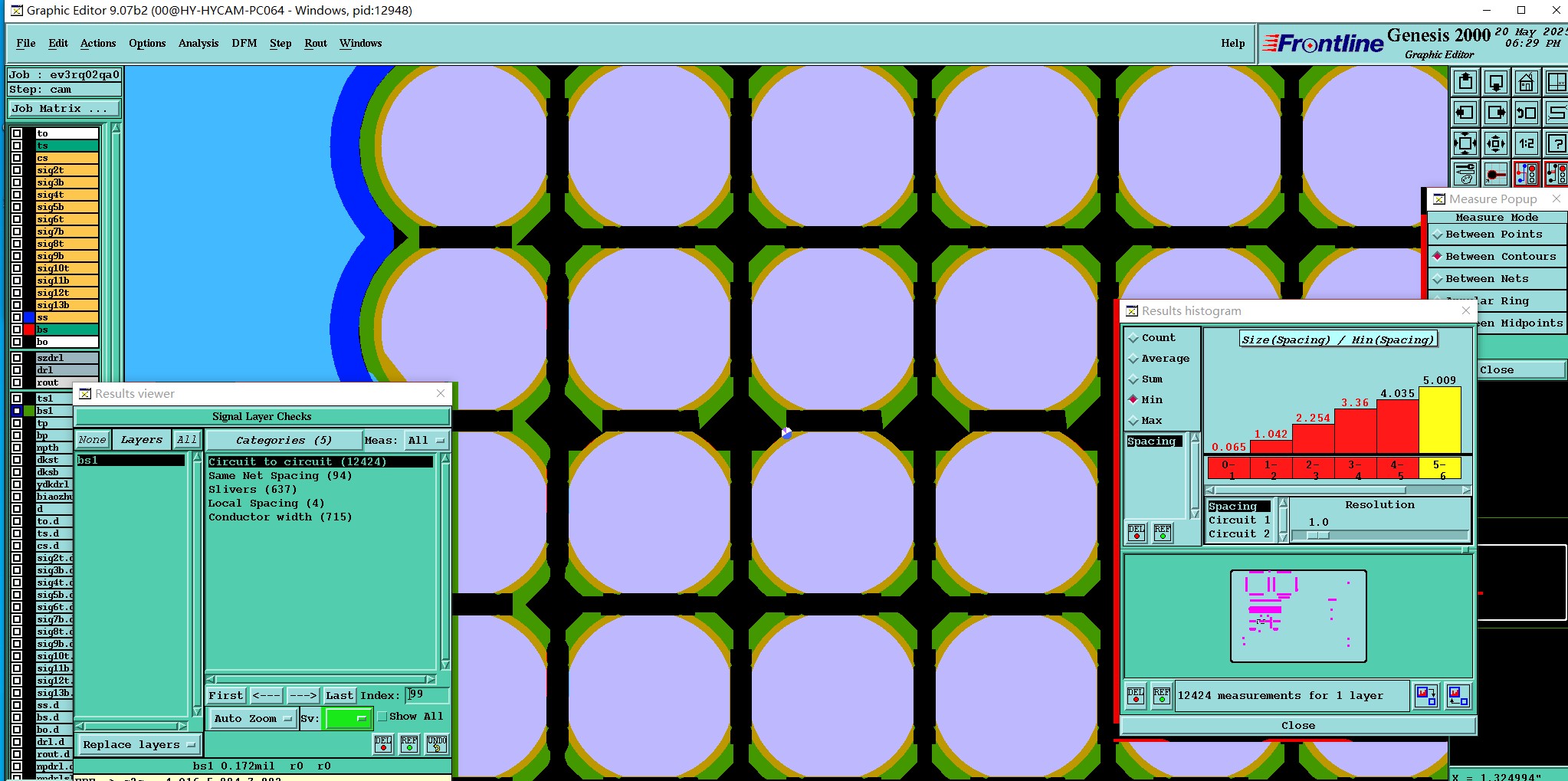Click the pan left view icon
The image size is (1568, 781).
click(x=1465, y=113)
